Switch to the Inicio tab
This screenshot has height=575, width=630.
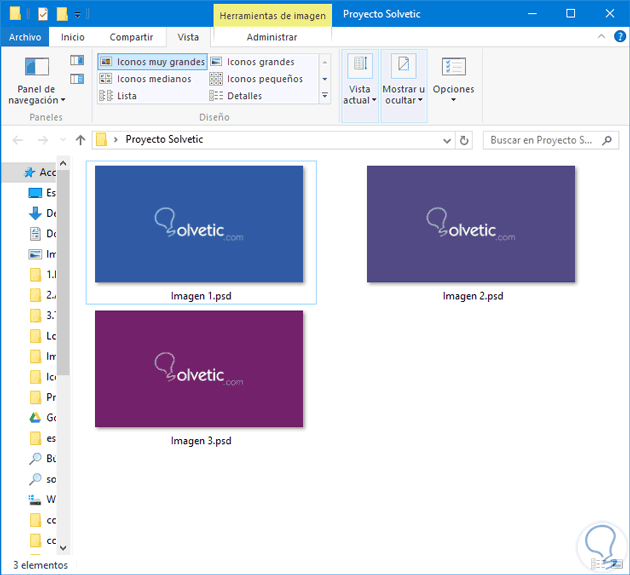(x=73, y=37)
